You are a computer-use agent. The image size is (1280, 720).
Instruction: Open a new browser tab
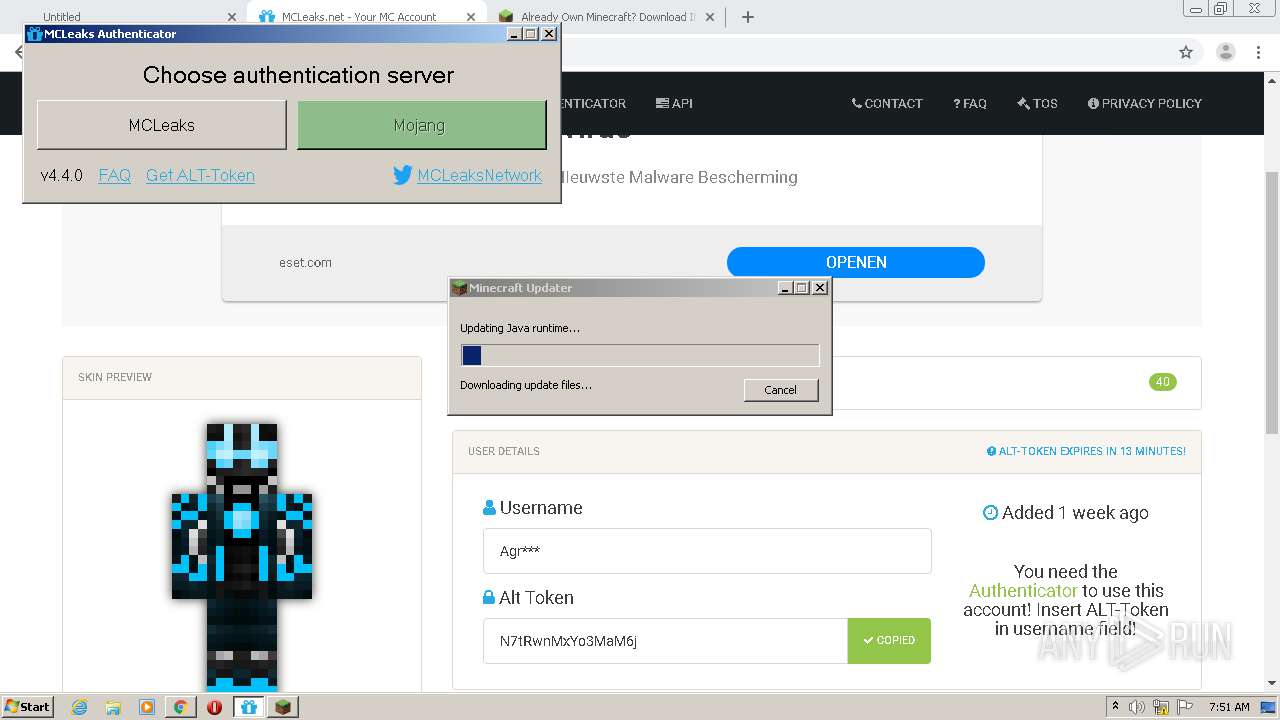click(x=748, y=17)
